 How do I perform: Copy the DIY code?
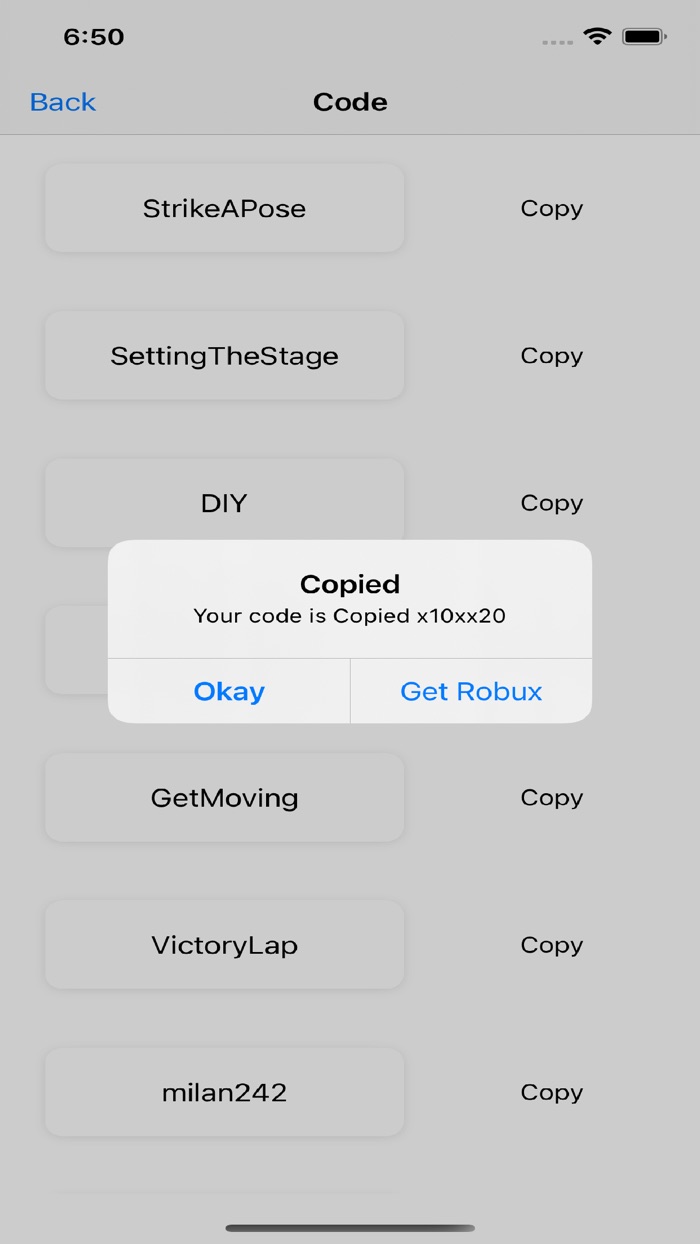551,503
